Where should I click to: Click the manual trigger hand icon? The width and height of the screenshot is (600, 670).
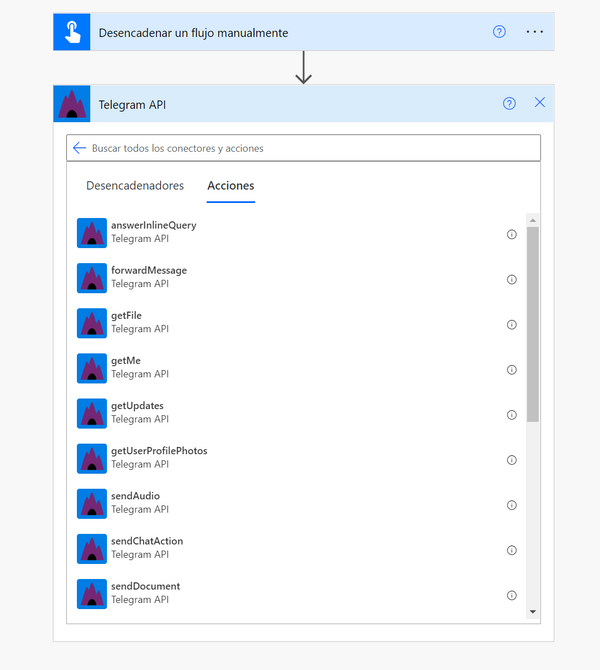[72, 32]
